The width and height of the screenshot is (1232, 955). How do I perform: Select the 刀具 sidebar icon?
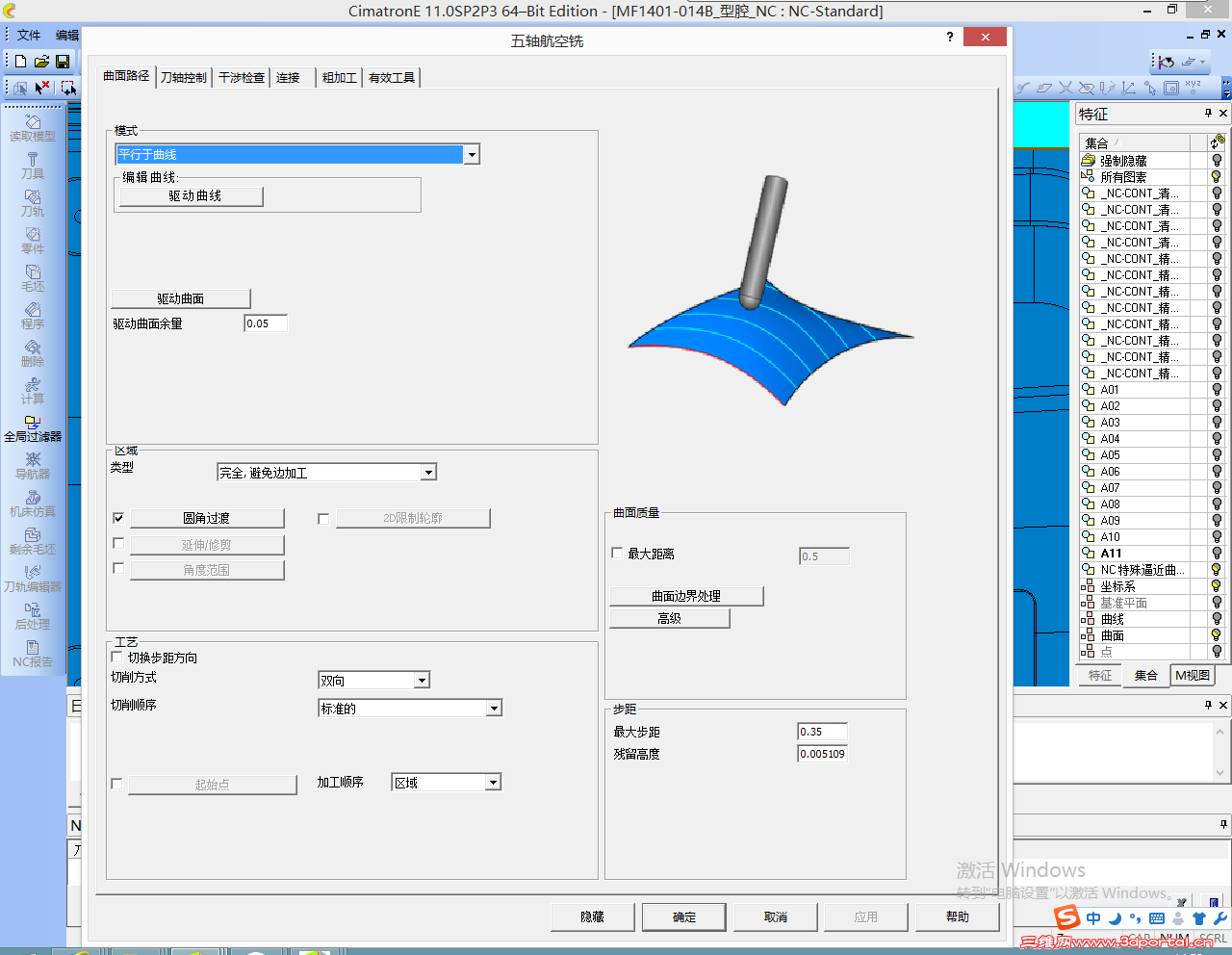[33, 167]
